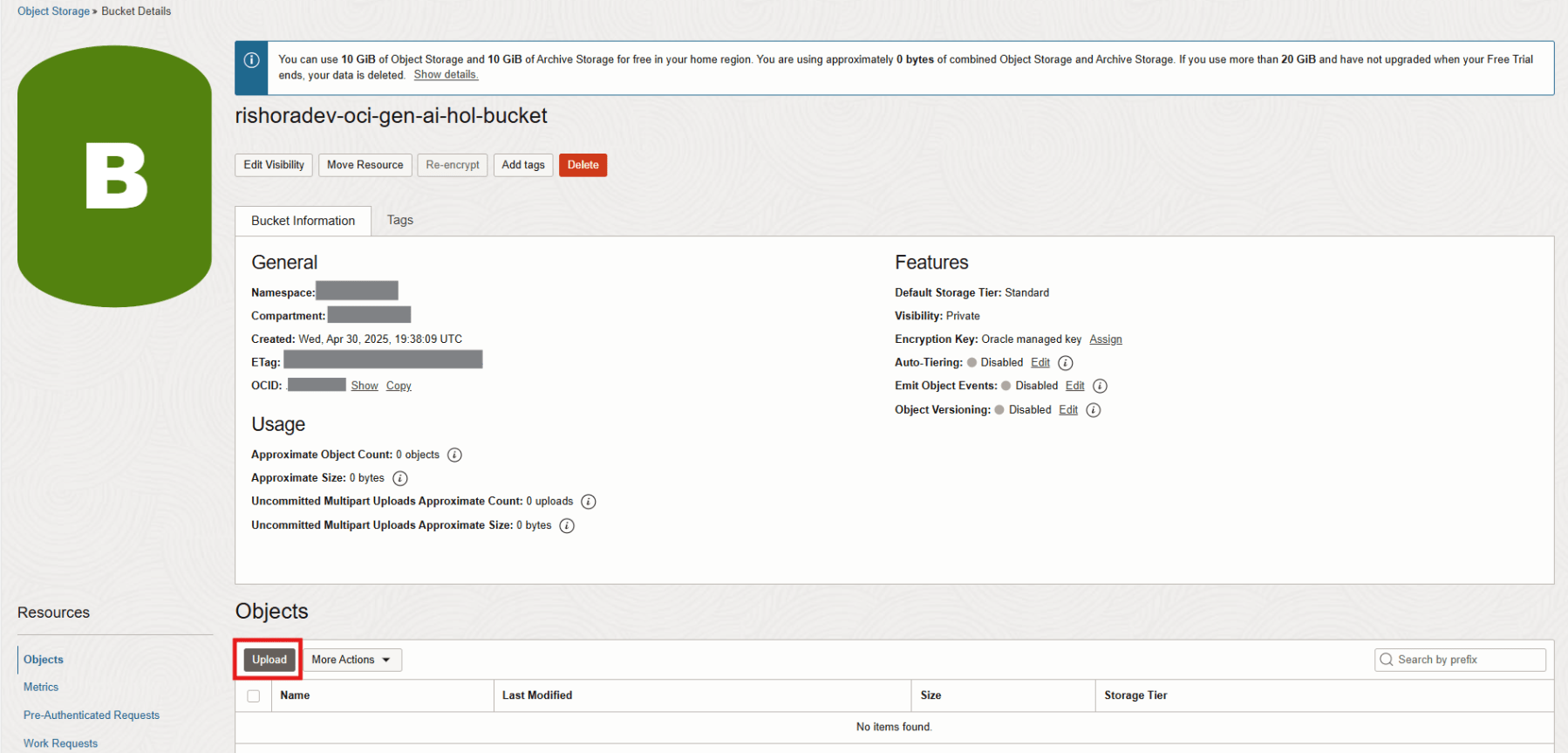Image resolution: width=1568 pixels, height=753 pixels.
Task: Click the large green bucket icon
Action: (114, 176)
